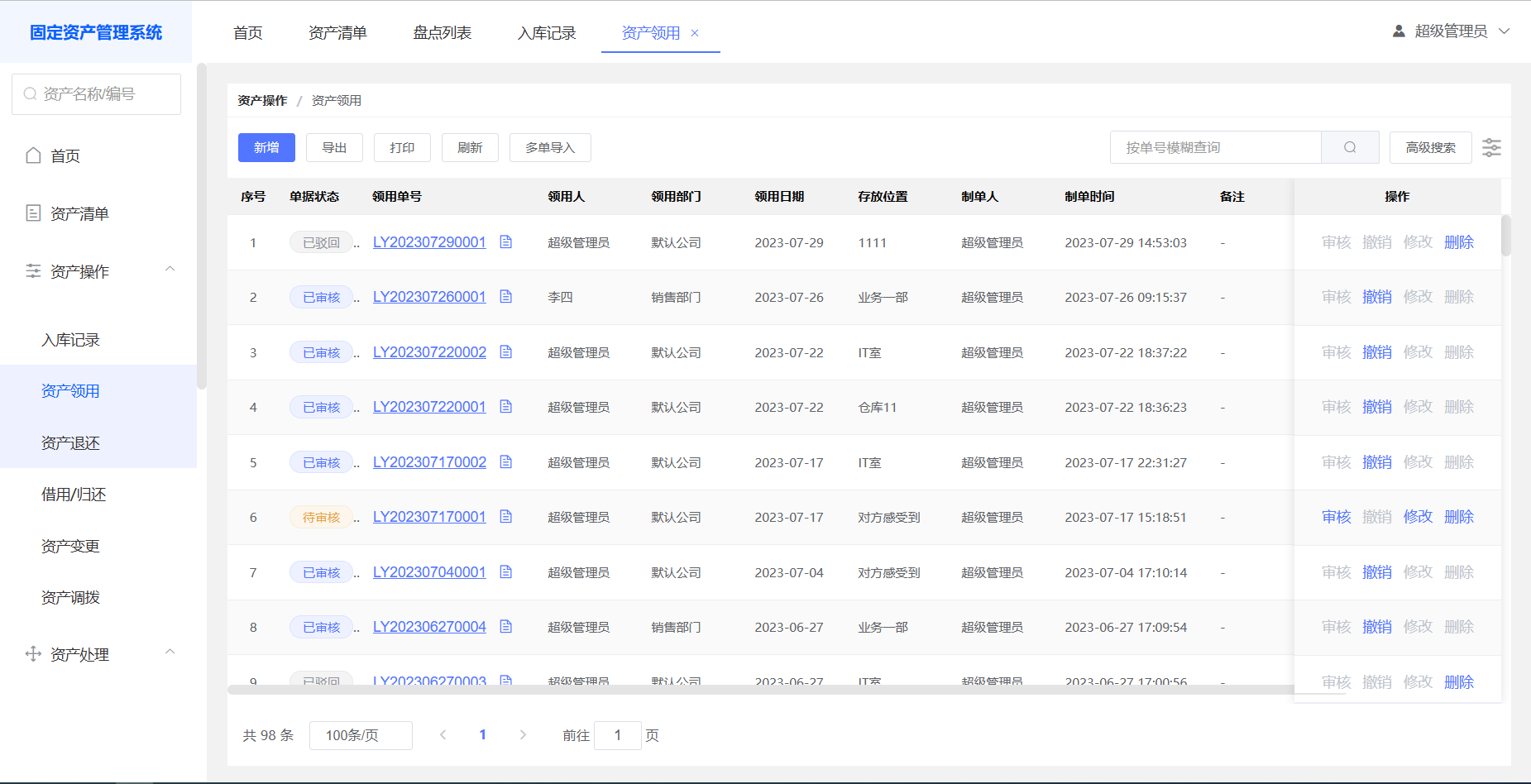
Task: Open document icon beside LY202306270004
Action: pos(506,627)
